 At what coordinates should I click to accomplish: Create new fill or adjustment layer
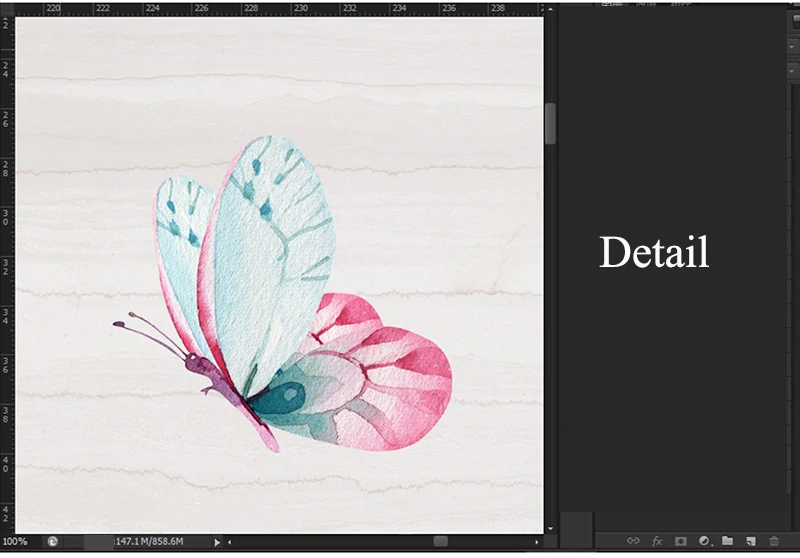(704, 541)
